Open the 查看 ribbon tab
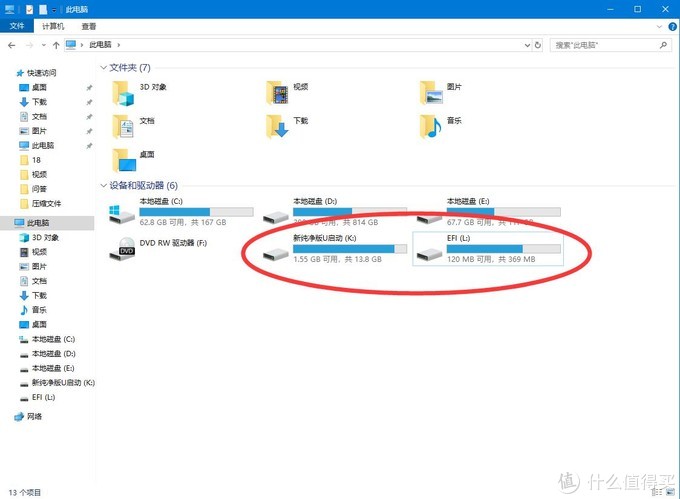 tap(89, 26)
